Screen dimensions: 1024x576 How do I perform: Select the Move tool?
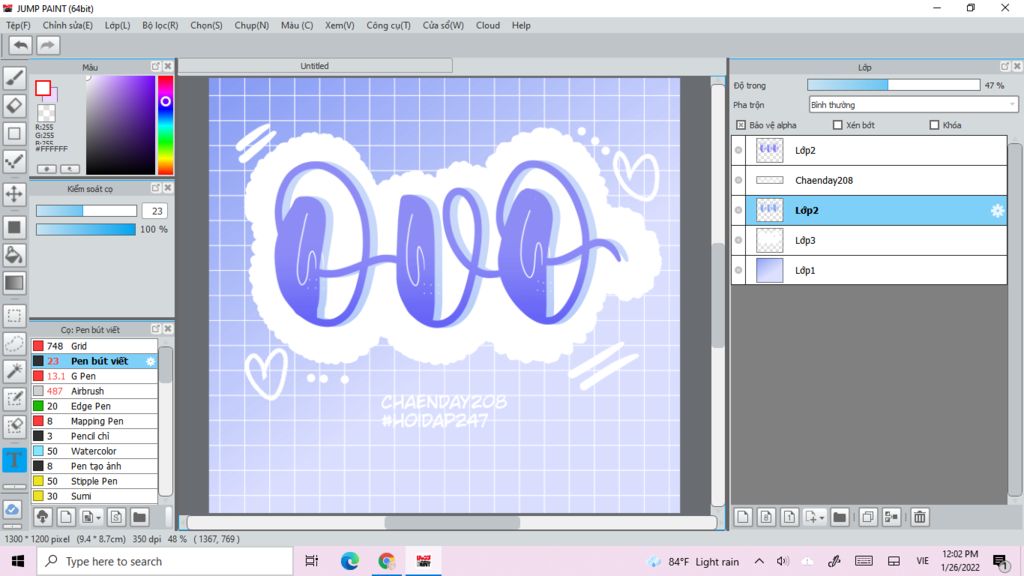pos(14,194)
